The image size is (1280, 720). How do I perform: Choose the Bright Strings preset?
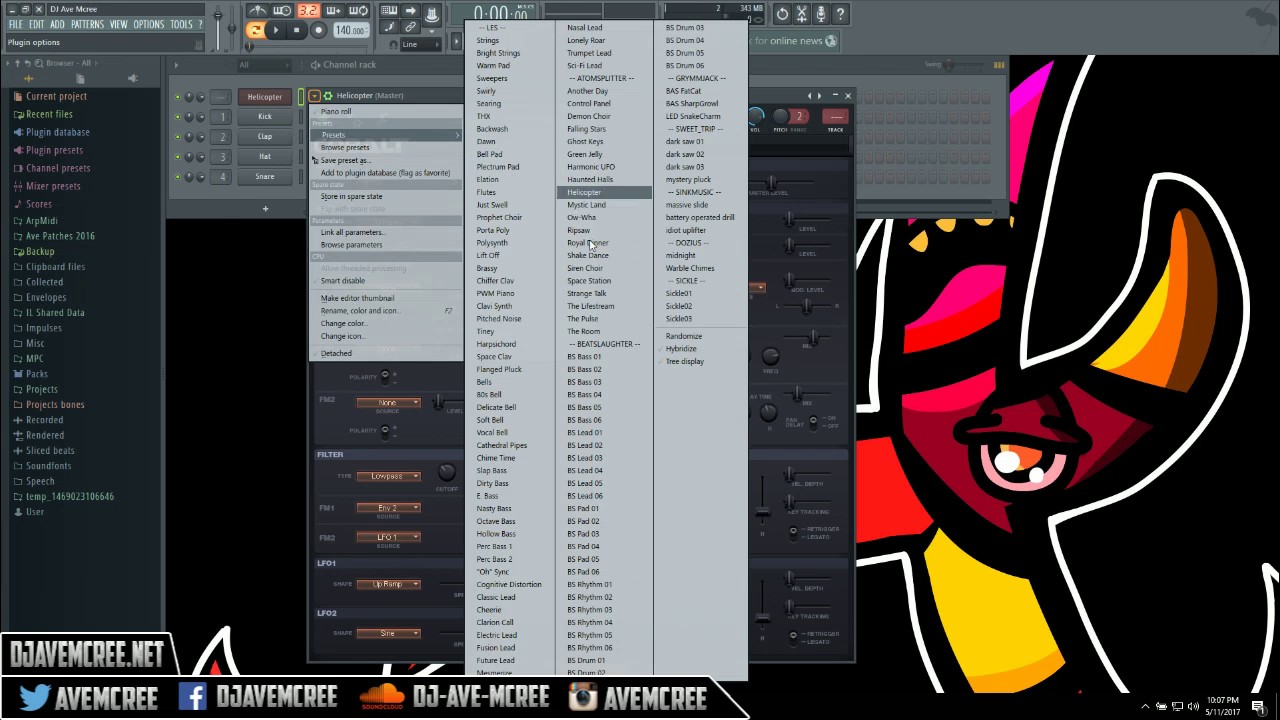click(x=498, y=53)
